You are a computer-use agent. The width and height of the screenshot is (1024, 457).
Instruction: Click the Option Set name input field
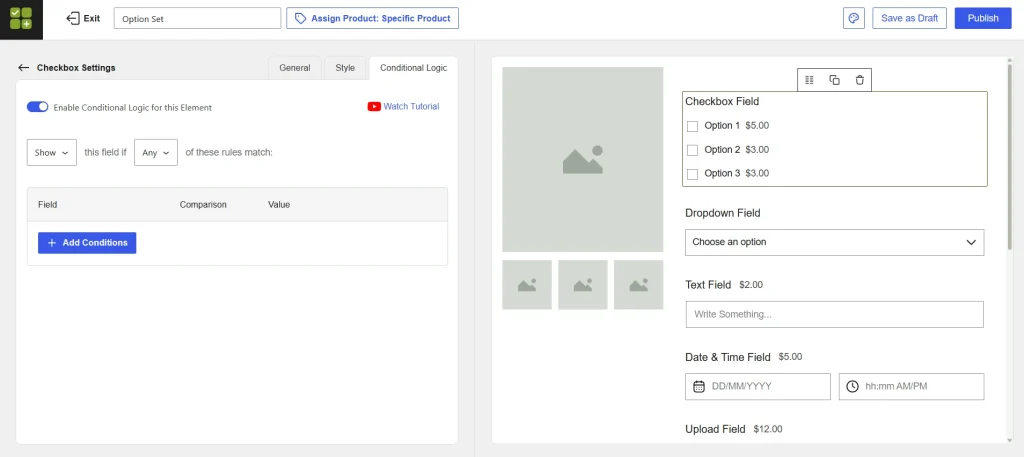(x=197, y=18)
